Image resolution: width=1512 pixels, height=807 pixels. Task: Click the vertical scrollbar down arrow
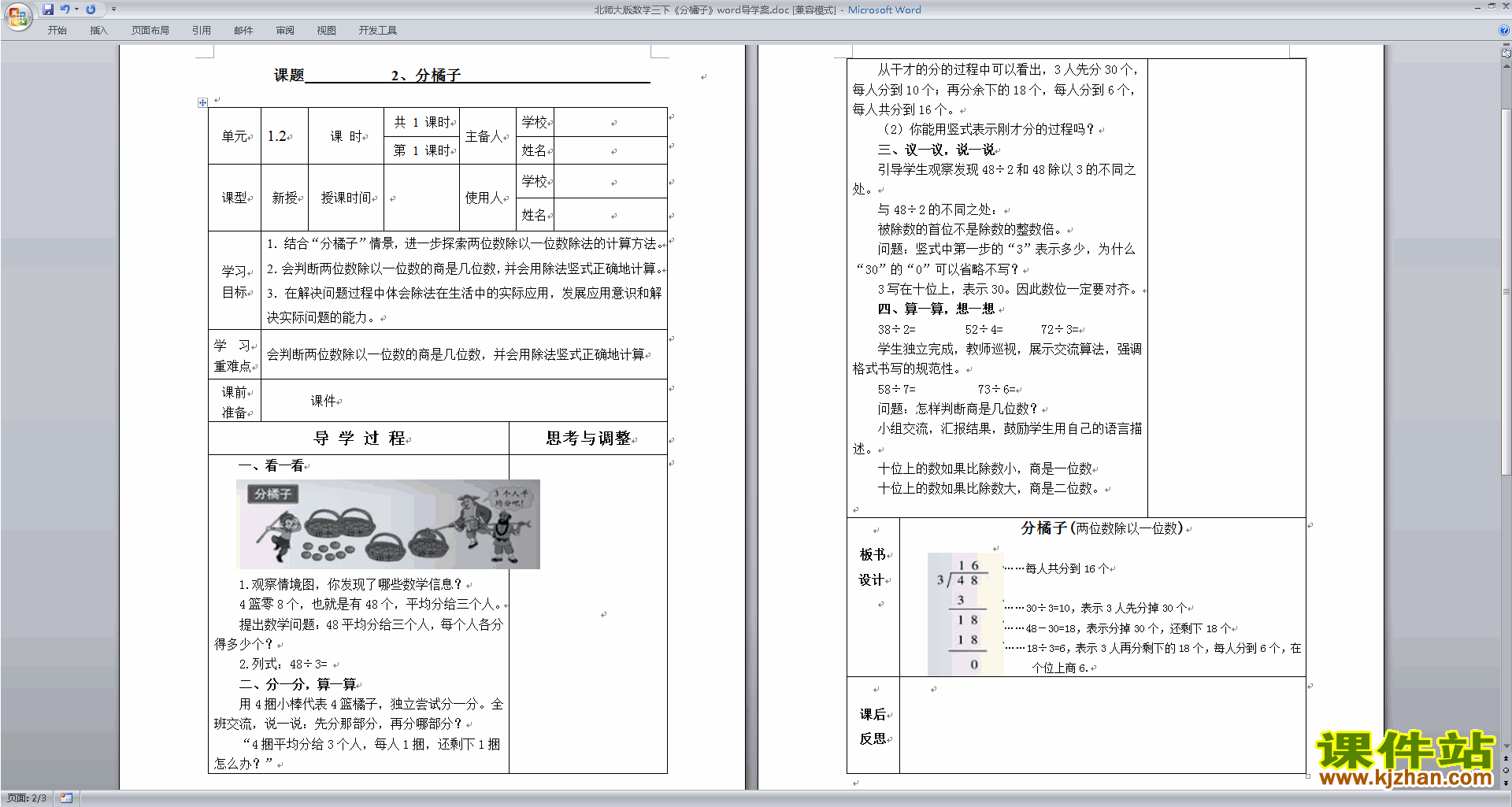(x=1506, y=746)
